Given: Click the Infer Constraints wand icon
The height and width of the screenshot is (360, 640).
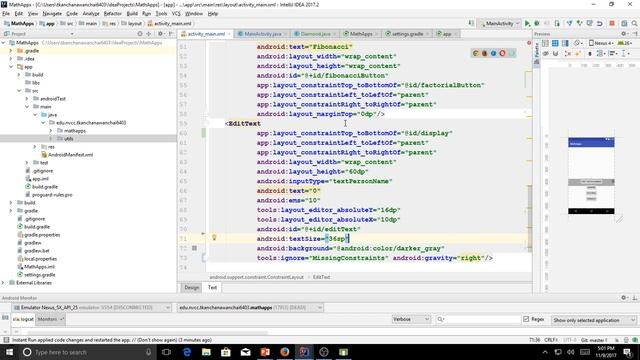Looking at the screenshot, I should point(578,53).
